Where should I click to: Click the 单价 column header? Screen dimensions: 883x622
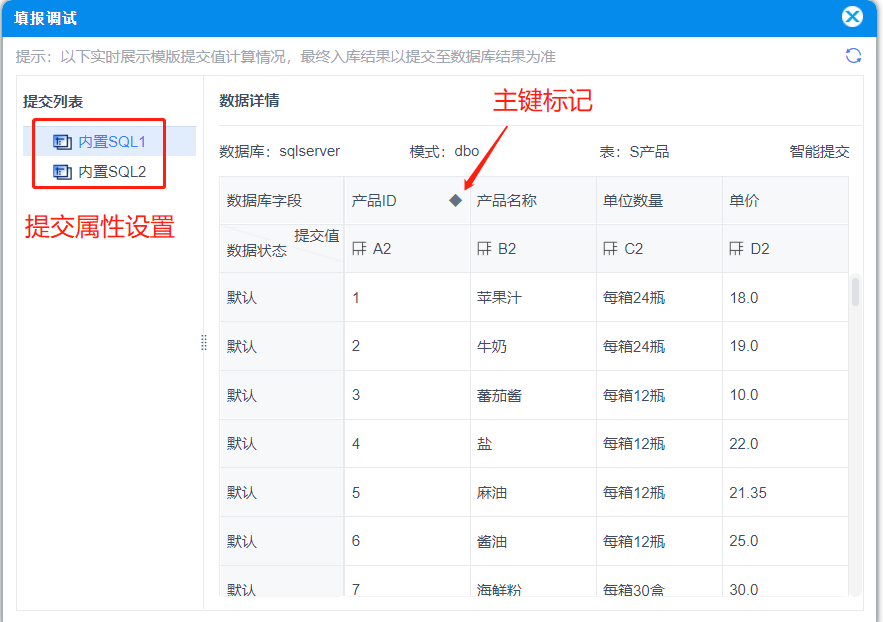click(785, 200)
